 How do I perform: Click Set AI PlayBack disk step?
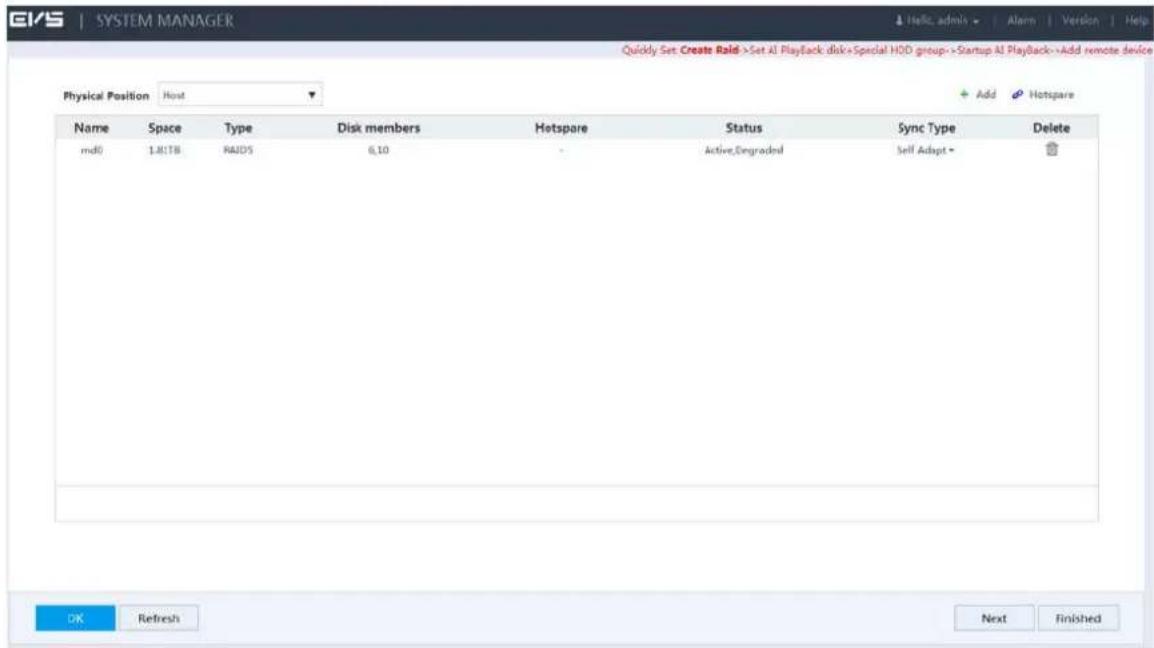pos(798,50)
